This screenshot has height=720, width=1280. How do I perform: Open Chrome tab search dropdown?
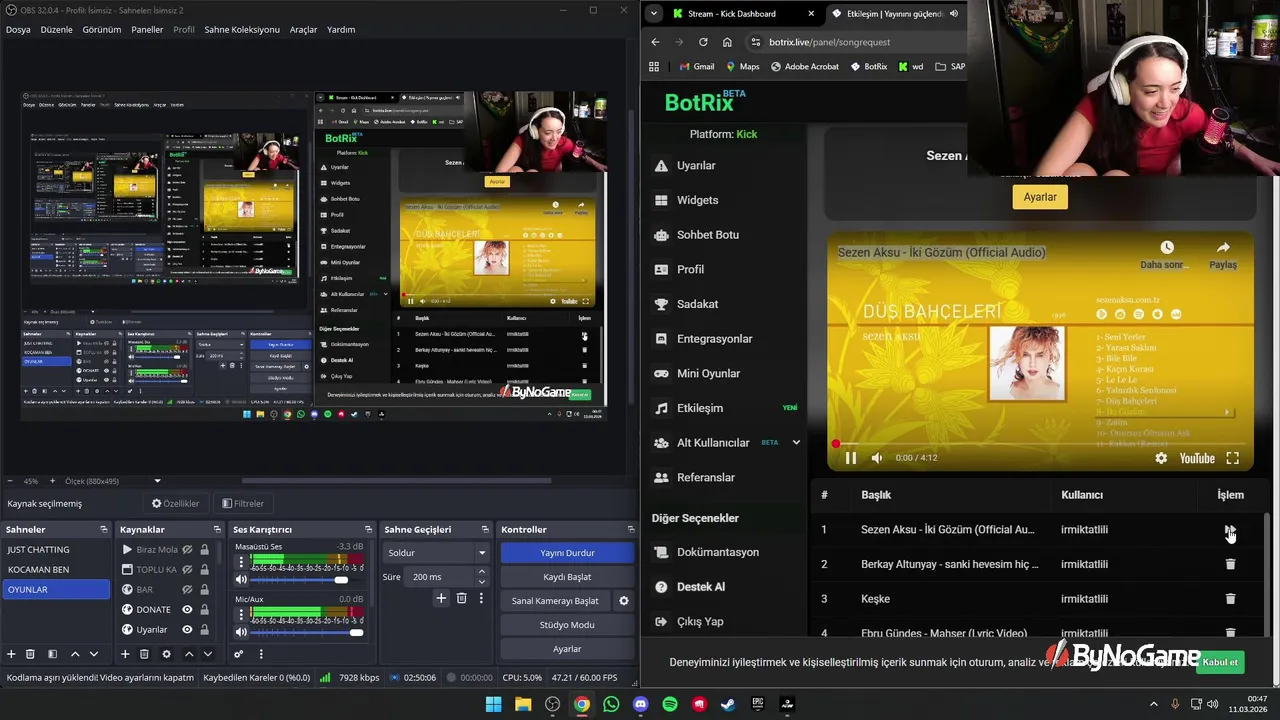click(654, 14)
